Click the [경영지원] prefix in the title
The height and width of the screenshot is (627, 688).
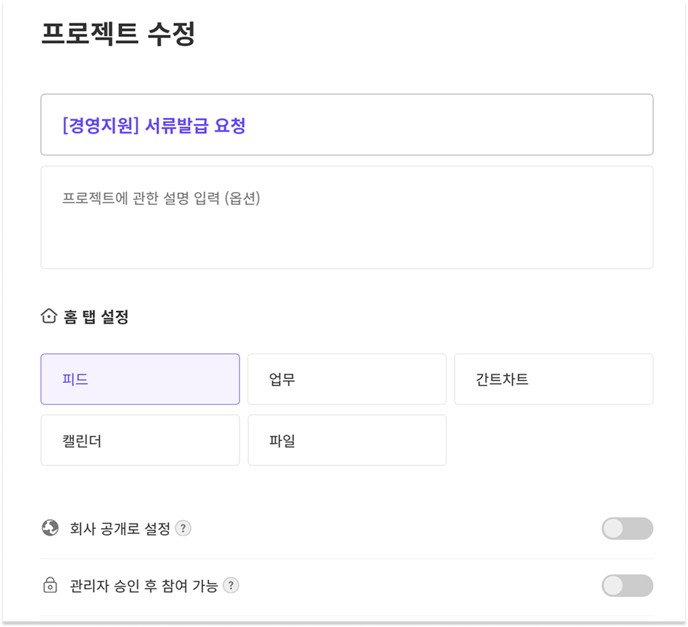point(100,126)
